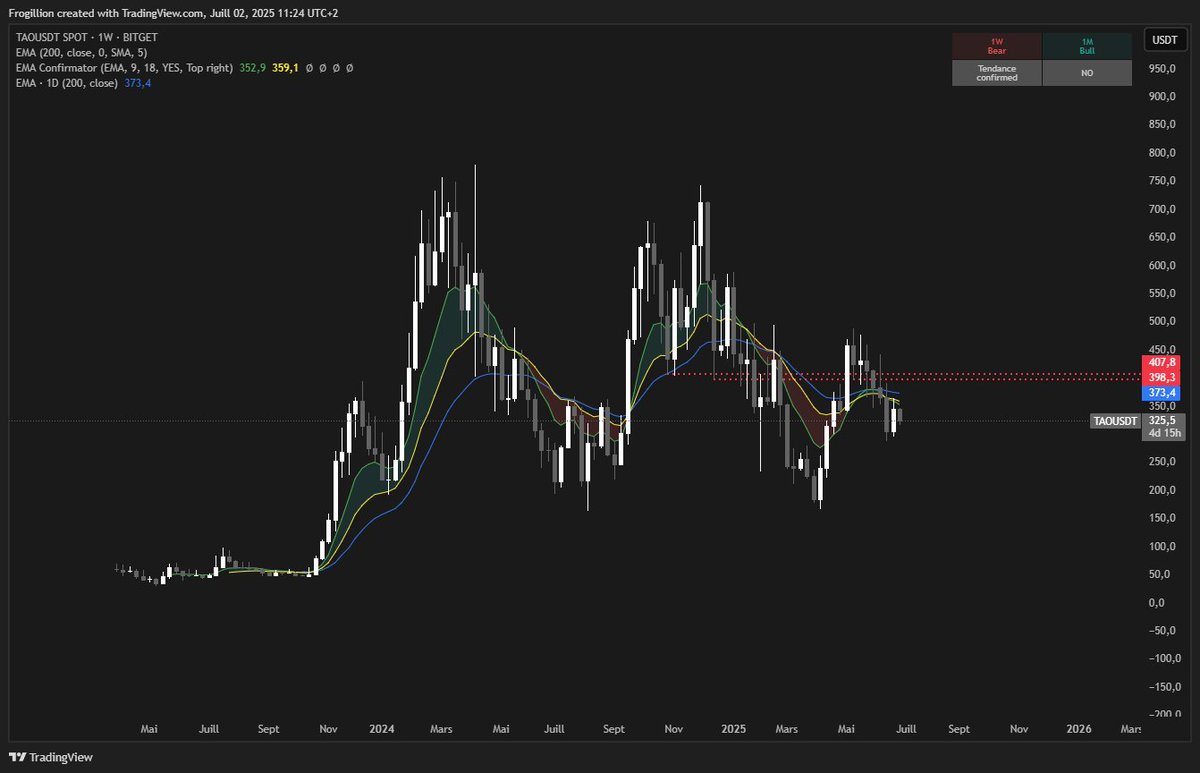Select the EMA Confirmator indicator legend
This screenshot has height=773, width=1200.
(124, 68)
